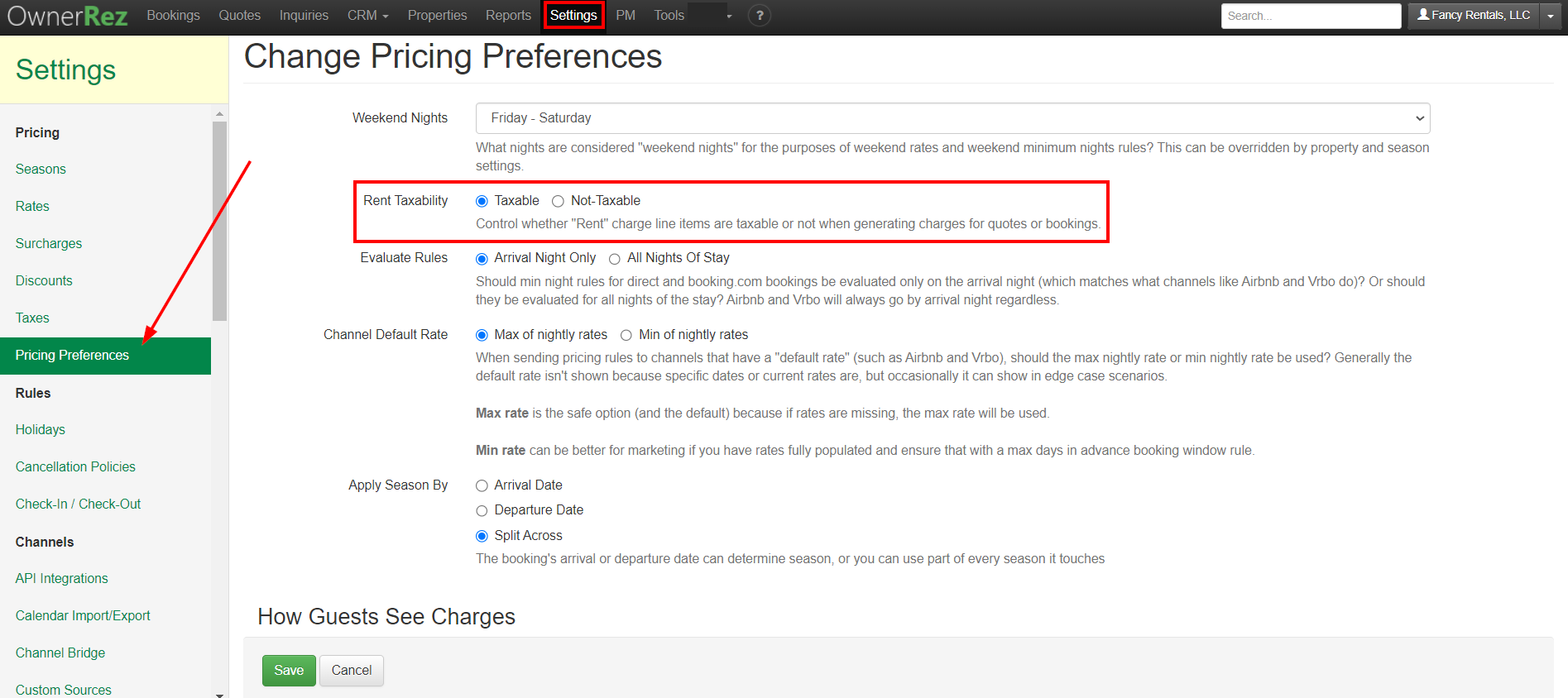
Task: Open the Reports menu item
Action: (x=508, y=16)
